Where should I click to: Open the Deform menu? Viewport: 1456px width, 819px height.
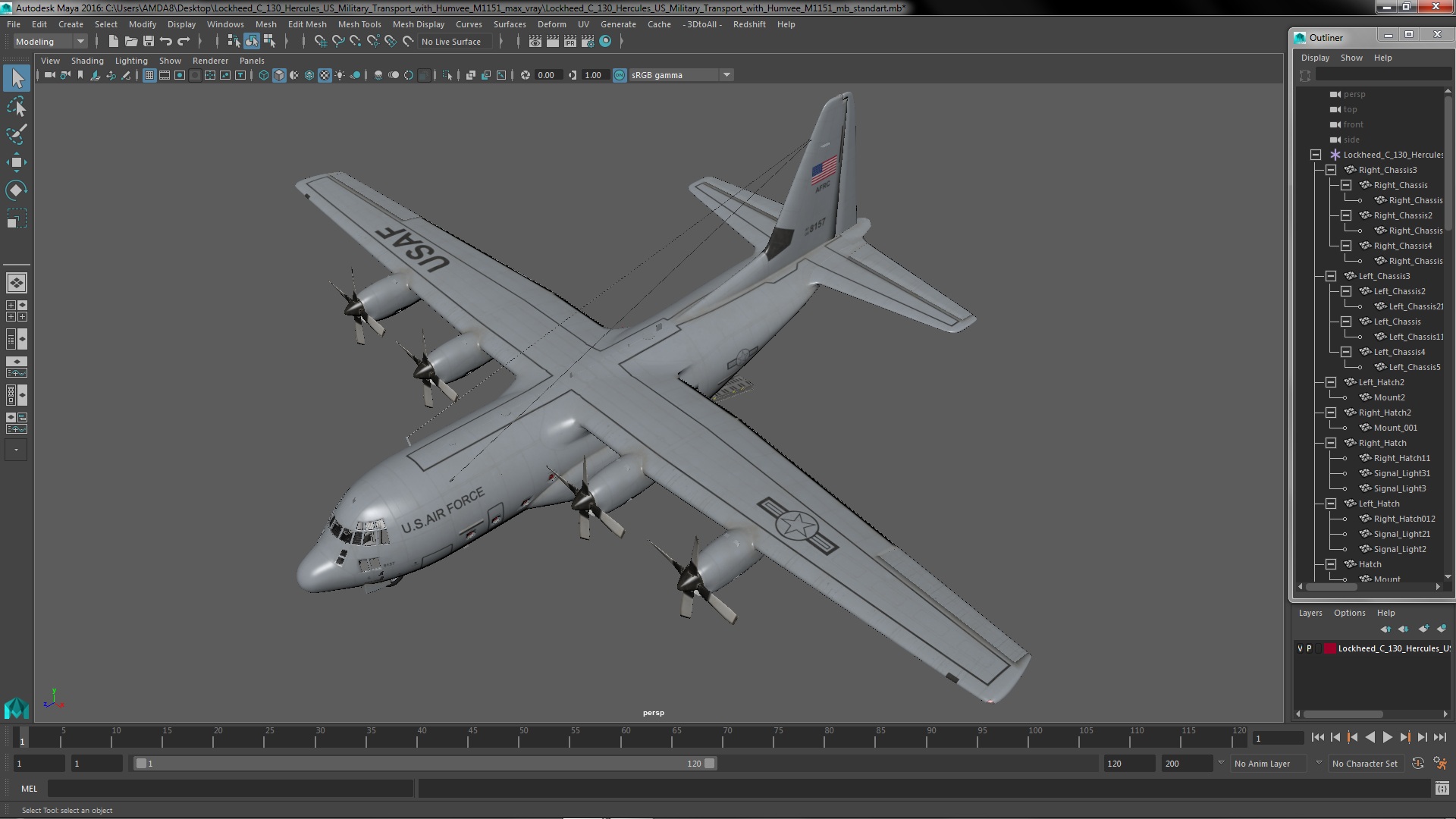pyautogui.click(x=551, y=24)
